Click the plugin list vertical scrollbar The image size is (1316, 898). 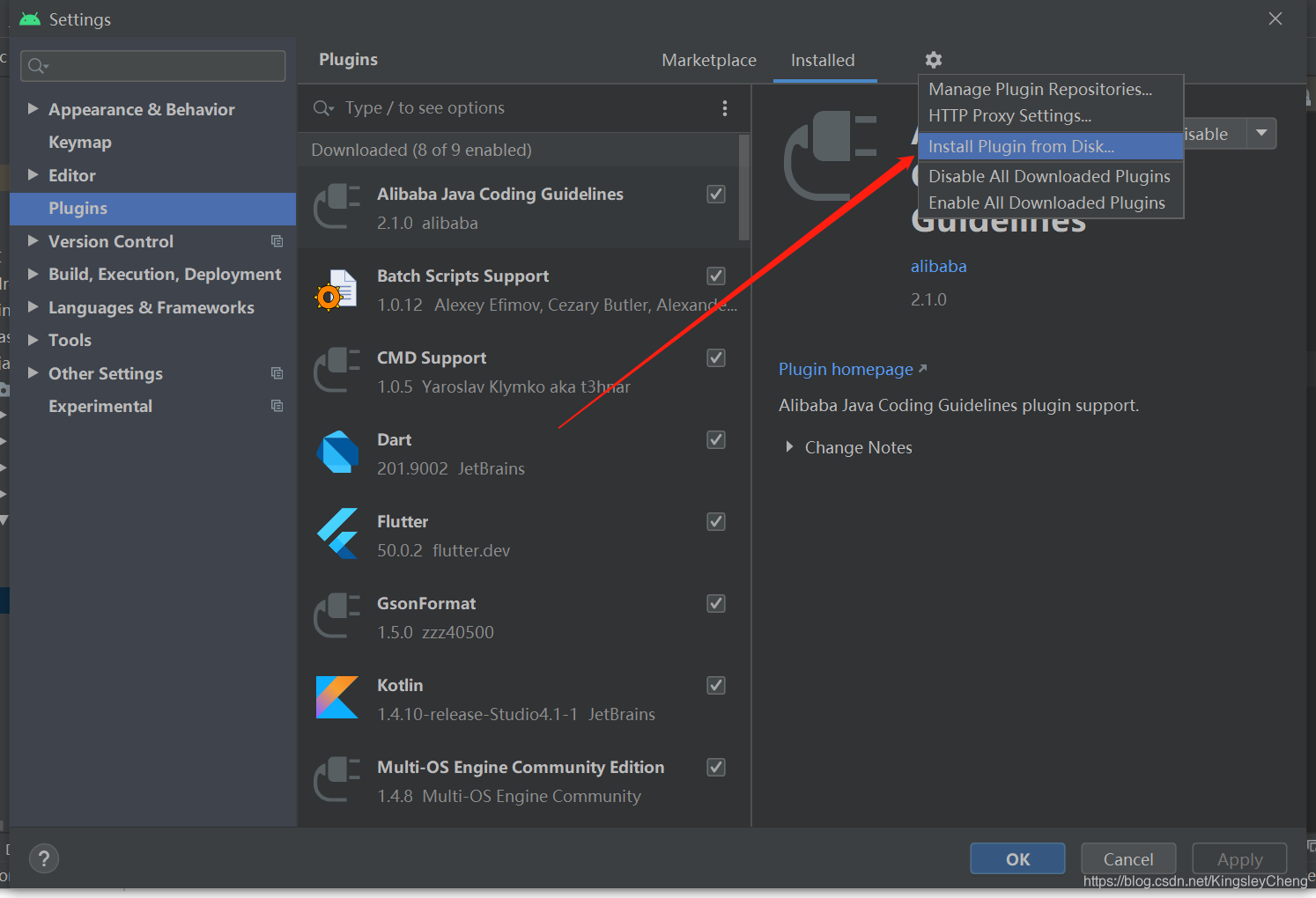click(x=744, y=188)
